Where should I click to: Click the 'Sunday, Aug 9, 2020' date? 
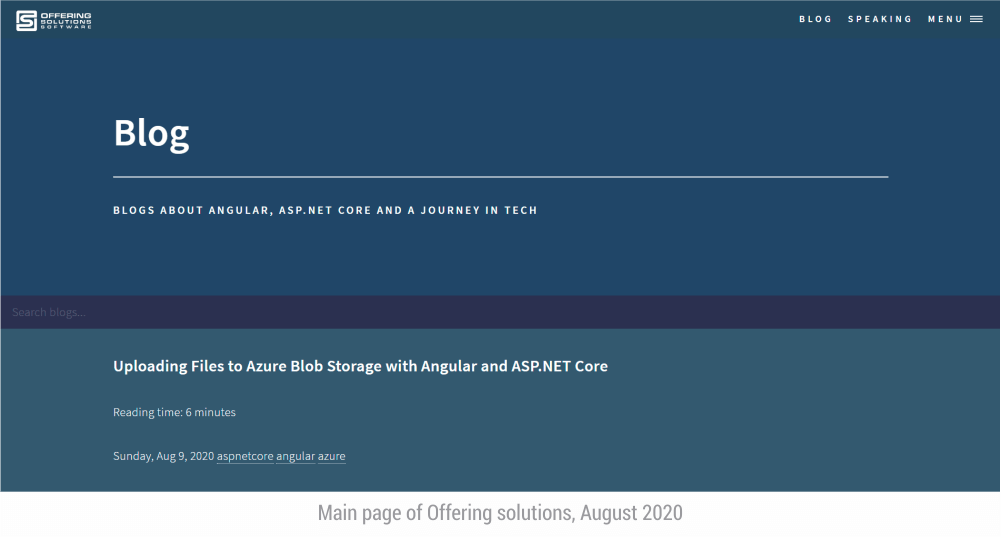(x=163, y=456)
